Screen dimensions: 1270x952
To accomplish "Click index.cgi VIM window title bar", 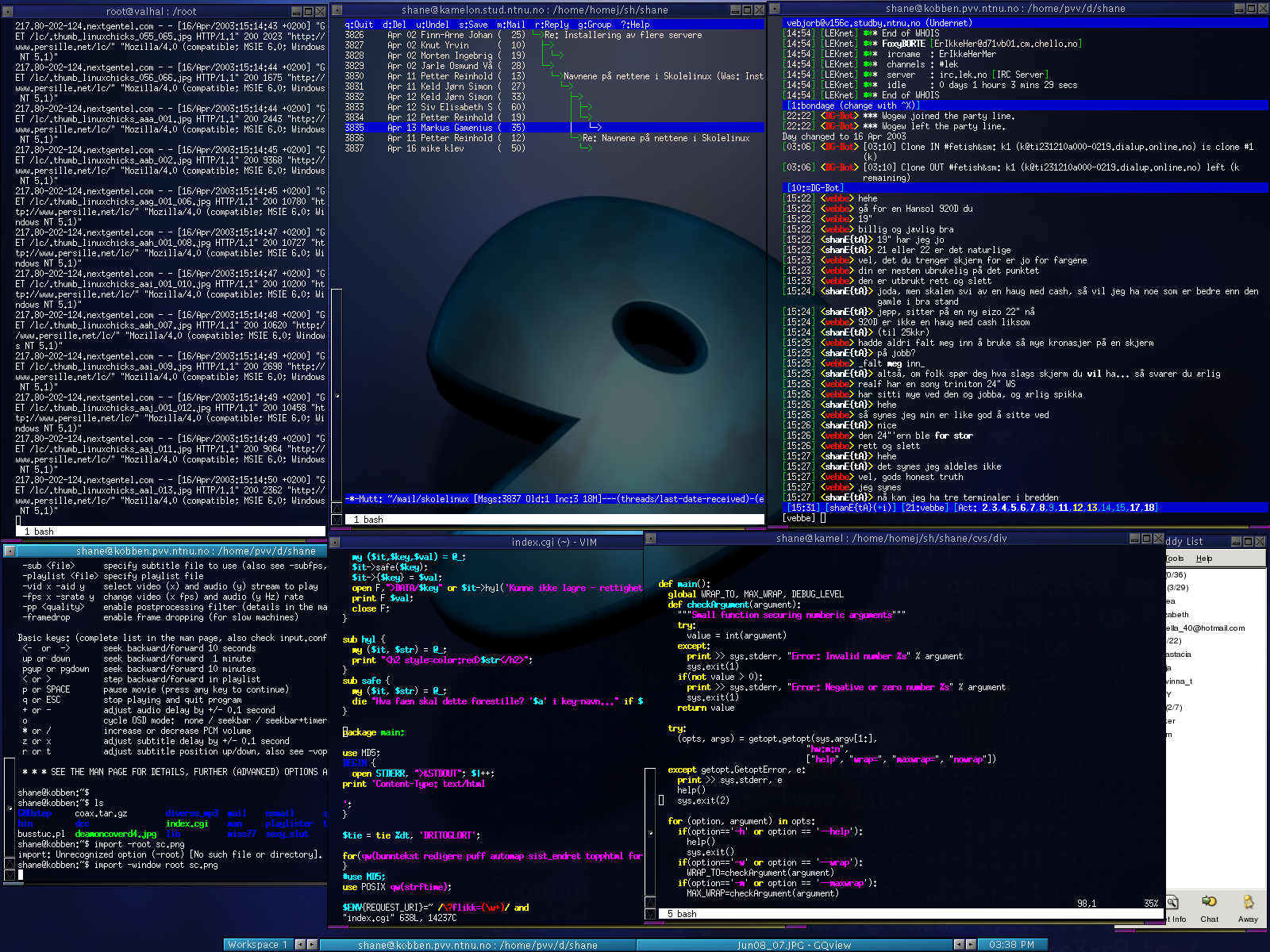I will tap(554, 542).
